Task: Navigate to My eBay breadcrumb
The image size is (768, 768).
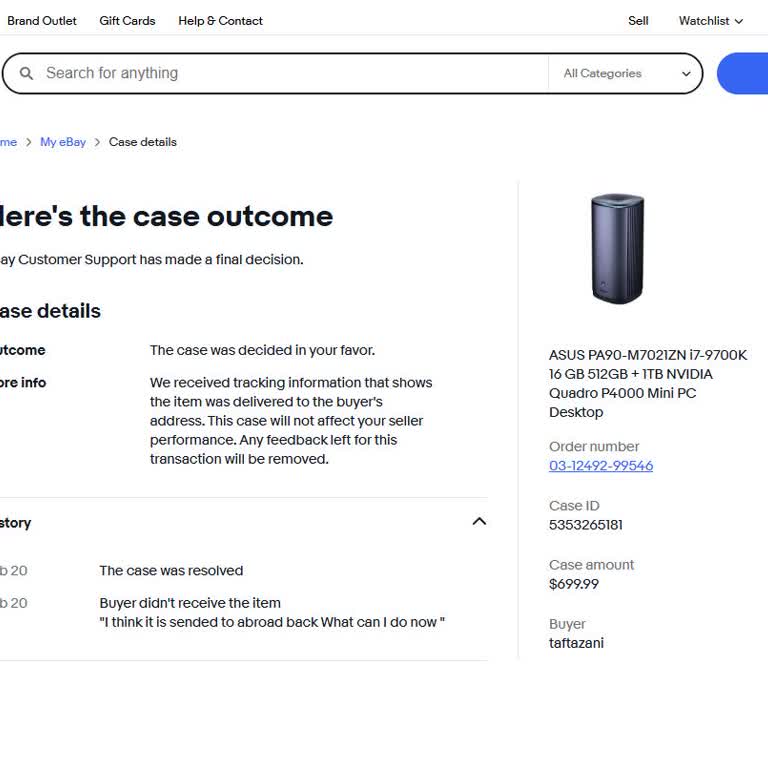Action: tap(63, 142)
